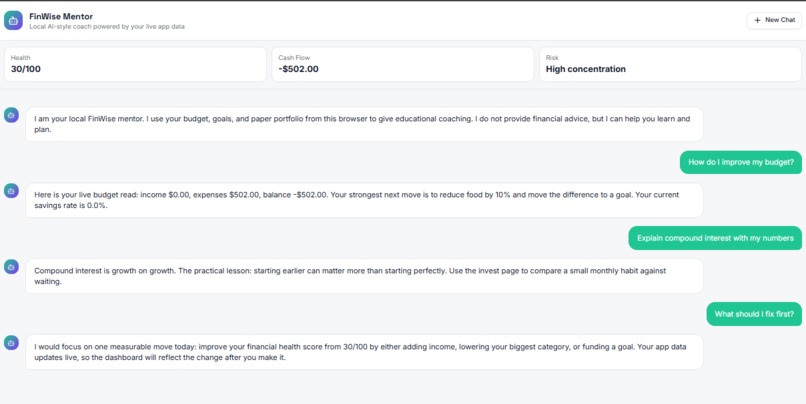The width and height of the screenshot is (806, 404).
Task: Open the Health 30/100 card
Action: coord(135,64)
